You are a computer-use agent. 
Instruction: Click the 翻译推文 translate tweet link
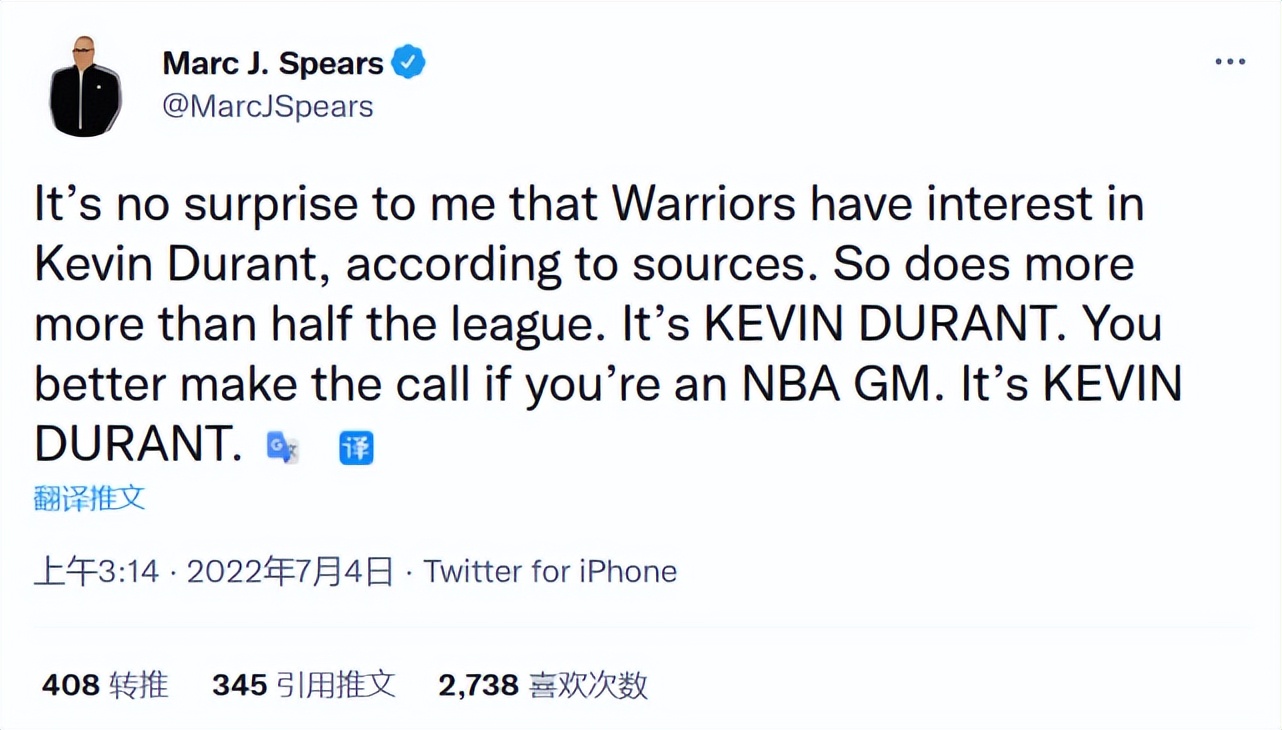pyautogui.click(x=90, y=497)
